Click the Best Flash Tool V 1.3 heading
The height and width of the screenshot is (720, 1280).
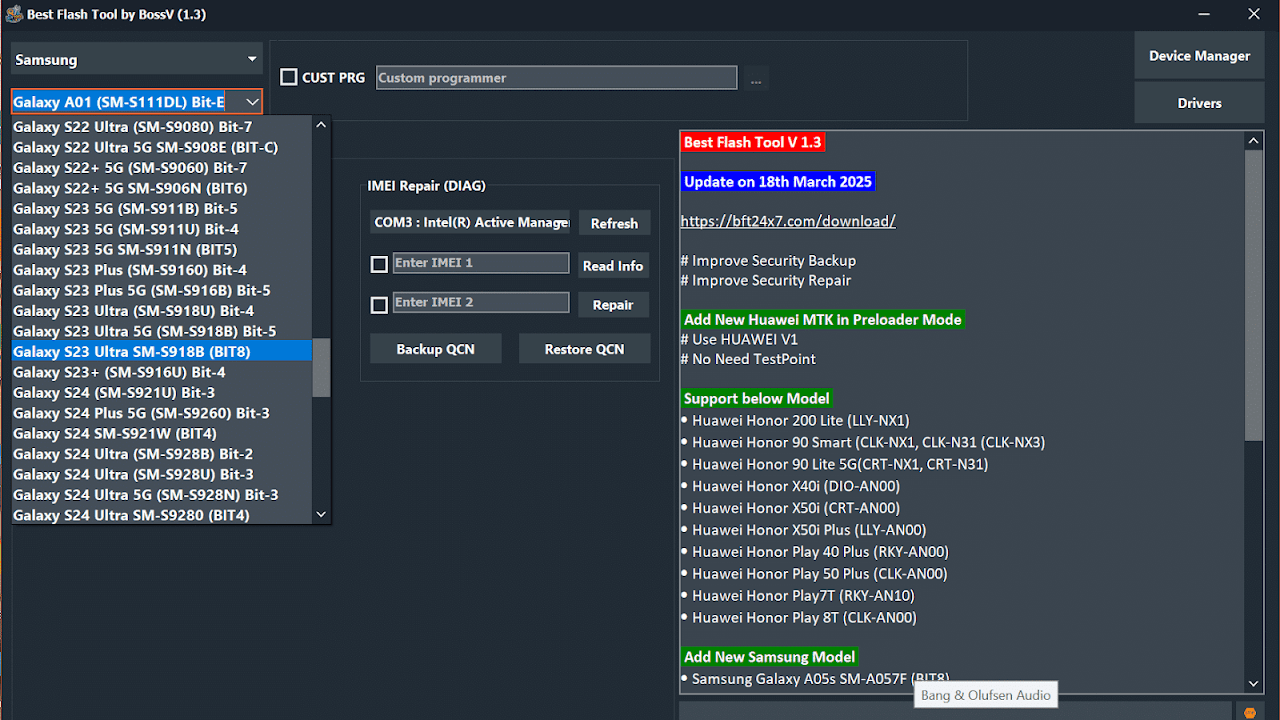click(x=752, y=142)
